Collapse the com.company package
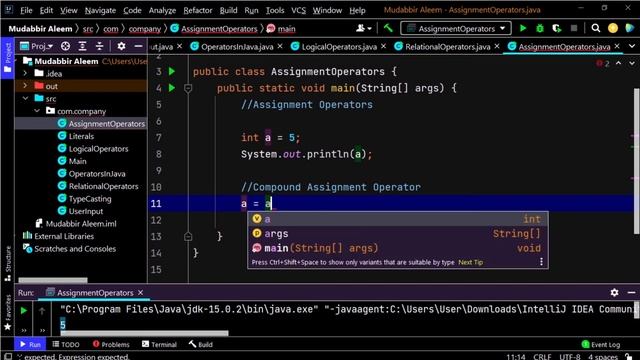The width and height of the screenshot is (640, 360). [x=37, y=111]
